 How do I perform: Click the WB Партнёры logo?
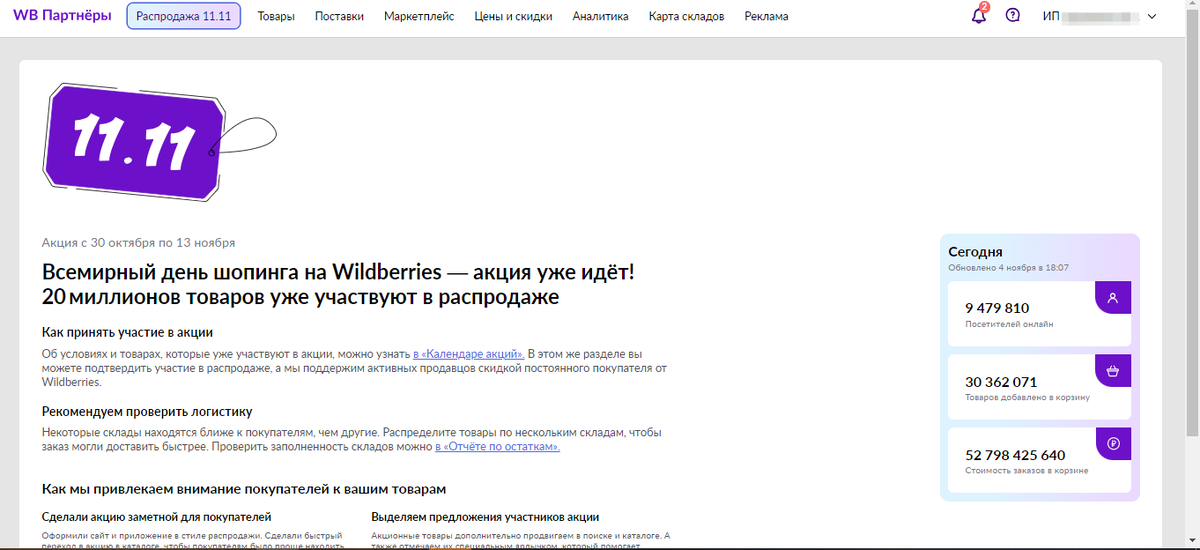pyautogui.click(x=62, y=16)
